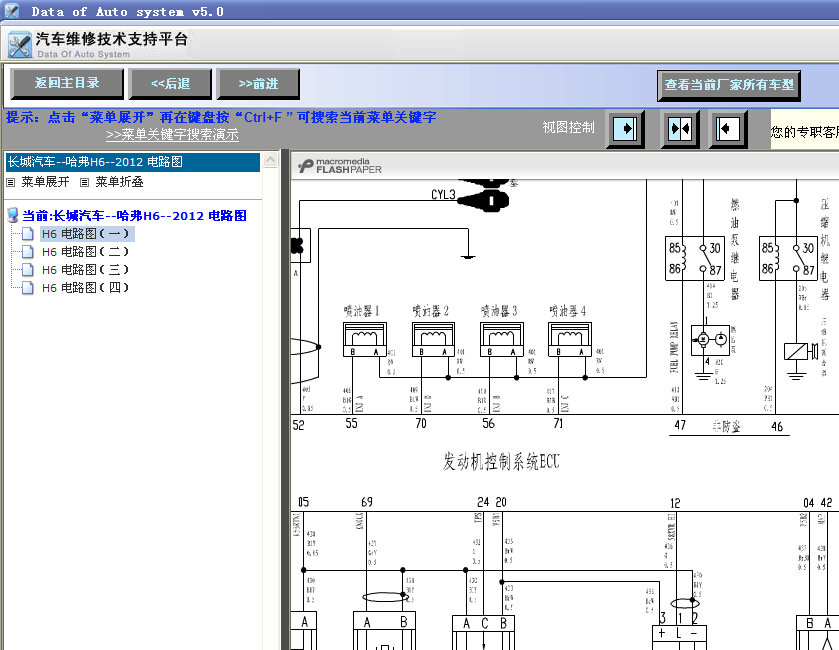Select the current node 长城汽车--哈弗H6--2012 电路图

[x=134, y=216]
